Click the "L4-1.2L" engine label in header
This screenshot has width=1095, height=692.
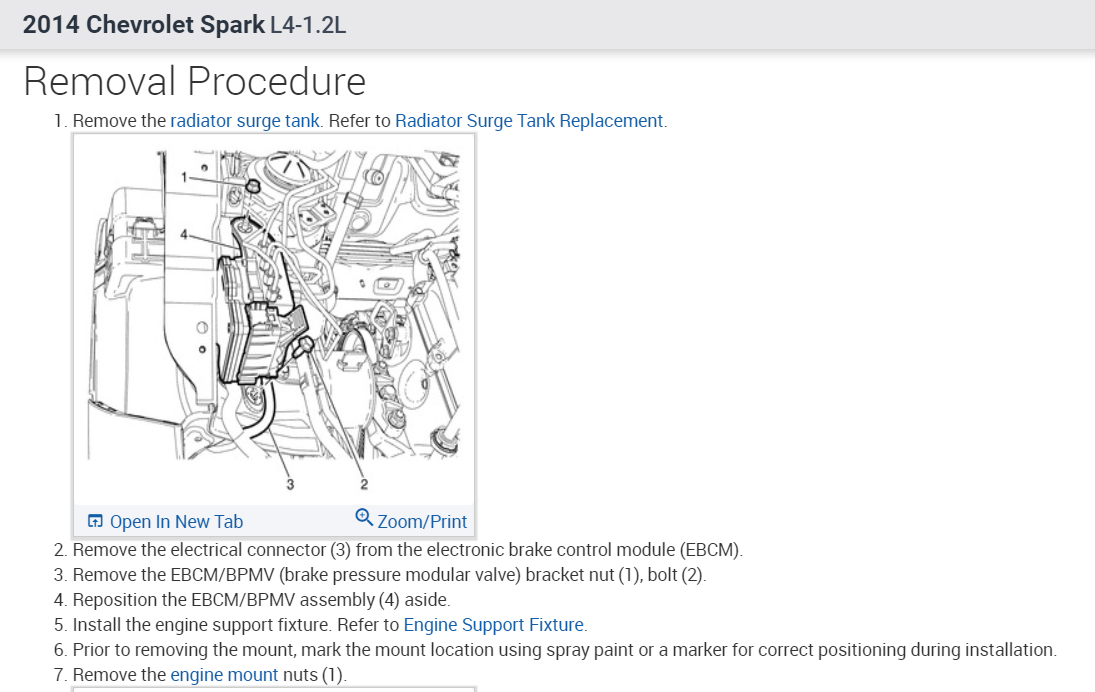[308, 25]
